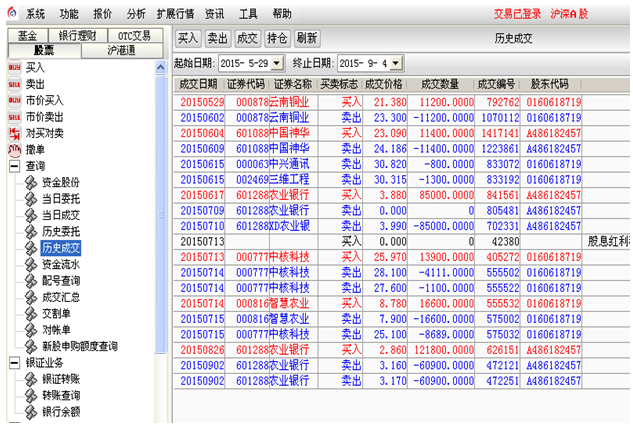Open the 扩展行情 menu

[176, 14]
